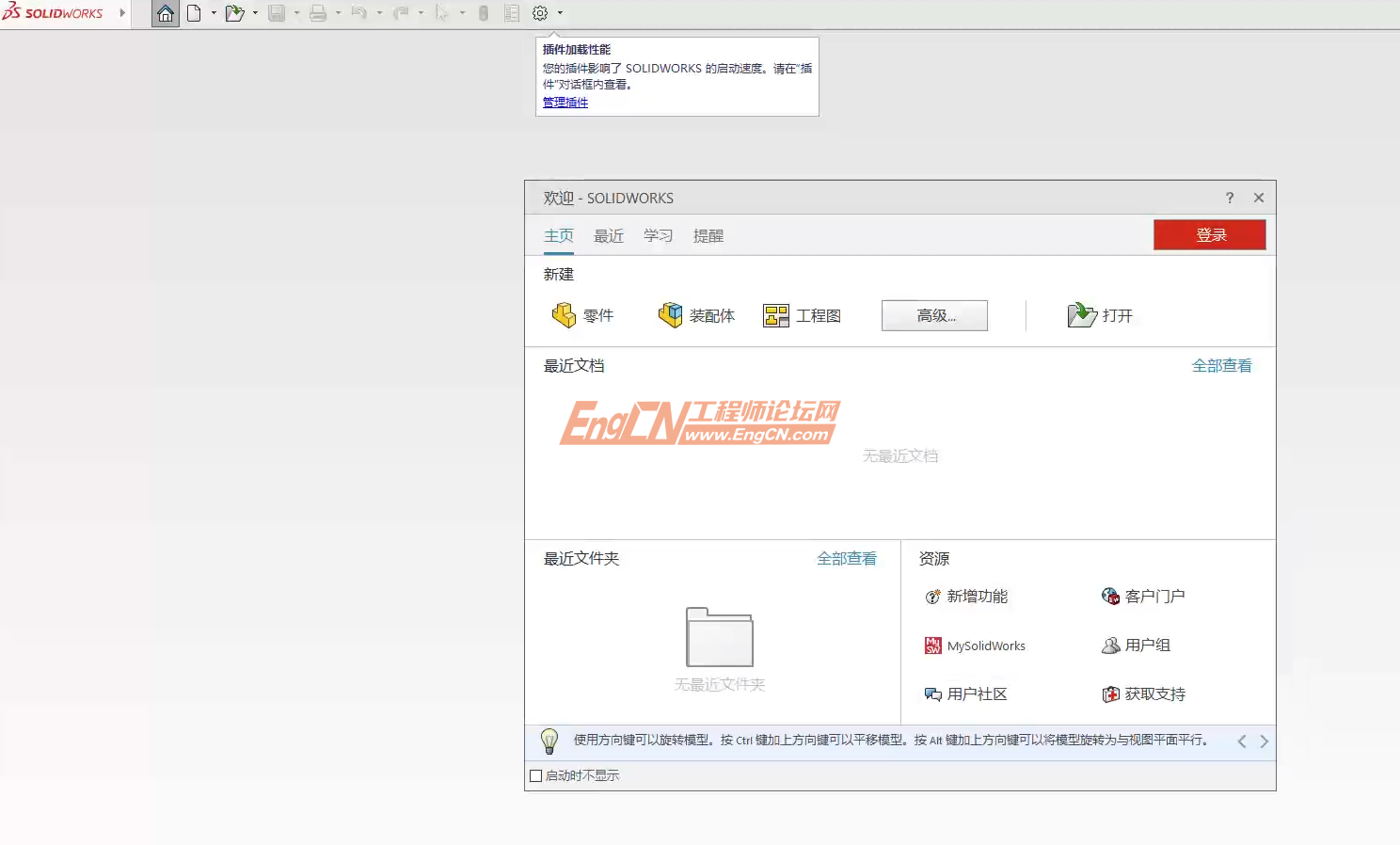Viewport: 1400px width, 845px height.
Task: Open the New document dropdown arrow
Action: click(x=213, y=13)
